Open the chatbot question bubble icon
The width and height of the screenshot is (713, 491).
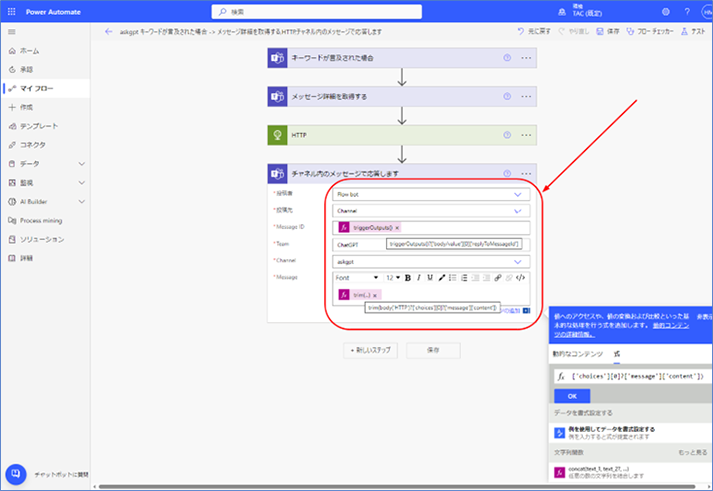pyautogui.click(x=15, y=474)
